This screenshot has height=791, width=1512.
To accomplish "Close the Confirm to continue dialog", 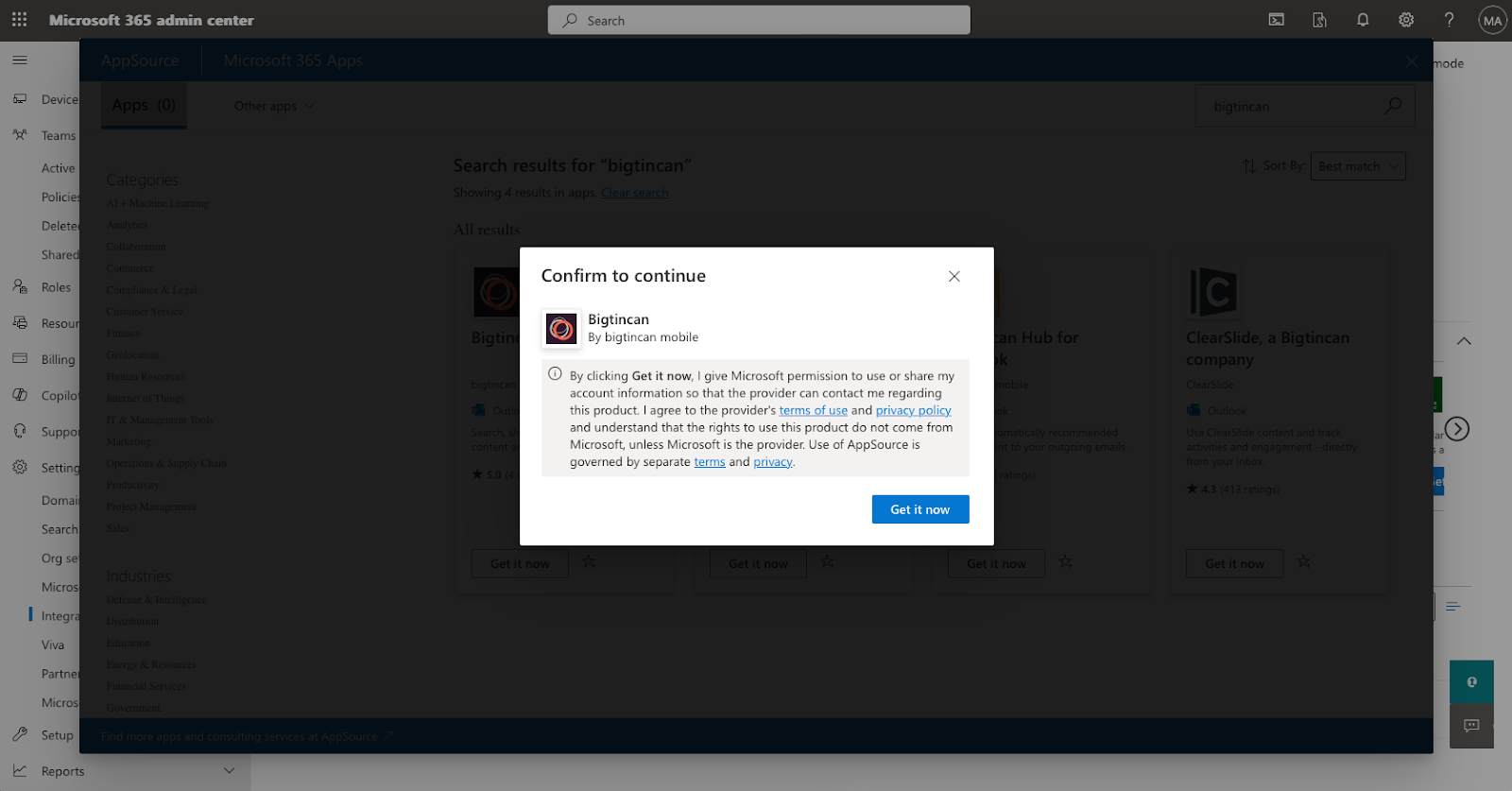I will click(954, 276).
